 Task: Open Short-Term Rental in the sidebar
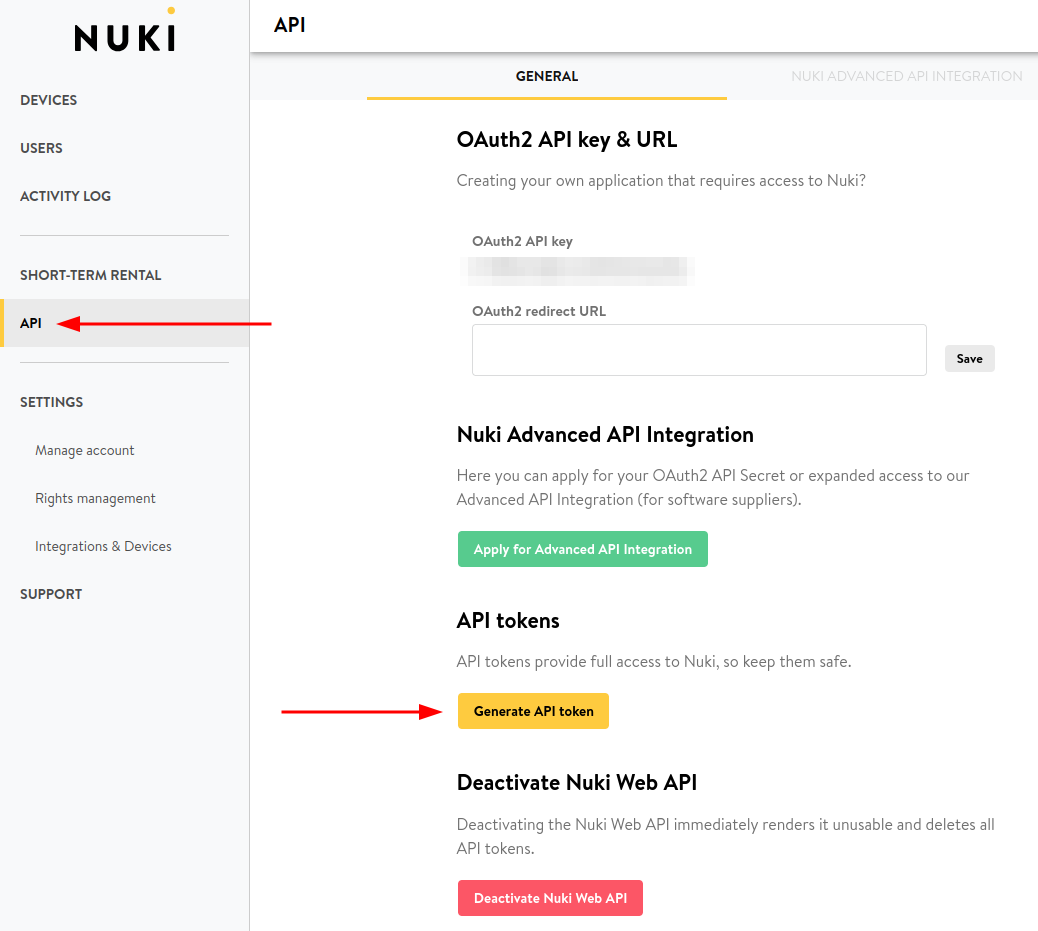[91, 275]
